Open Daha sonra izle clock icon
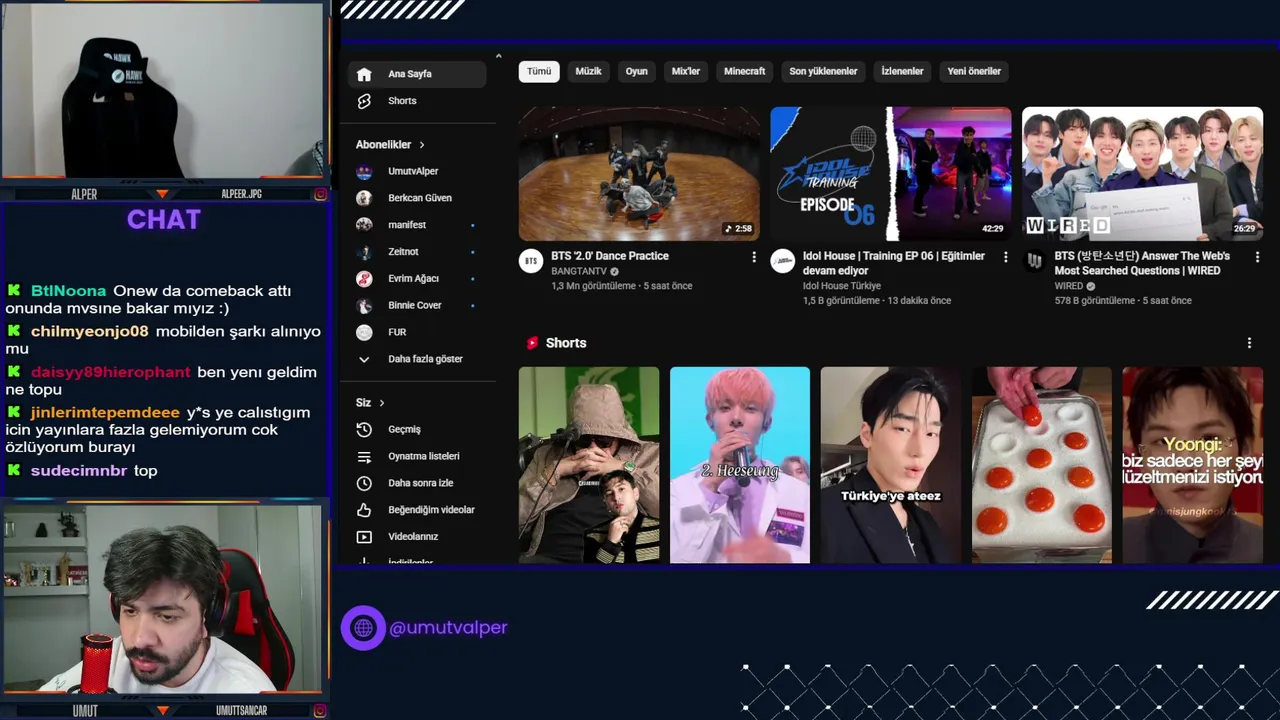 tap(364, 483)
